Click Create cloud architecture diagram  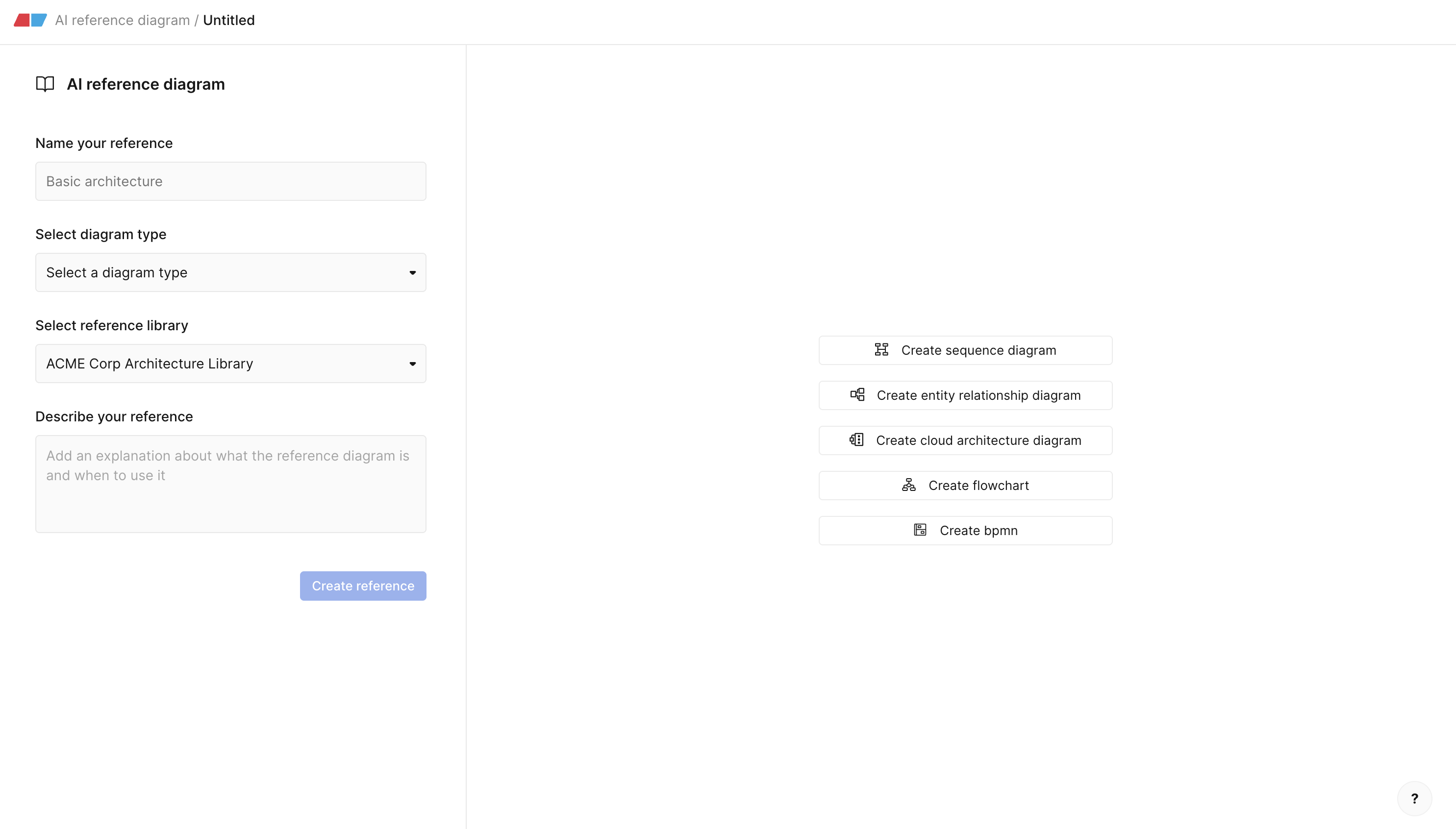pyautogui.click(x=965, y=440)
